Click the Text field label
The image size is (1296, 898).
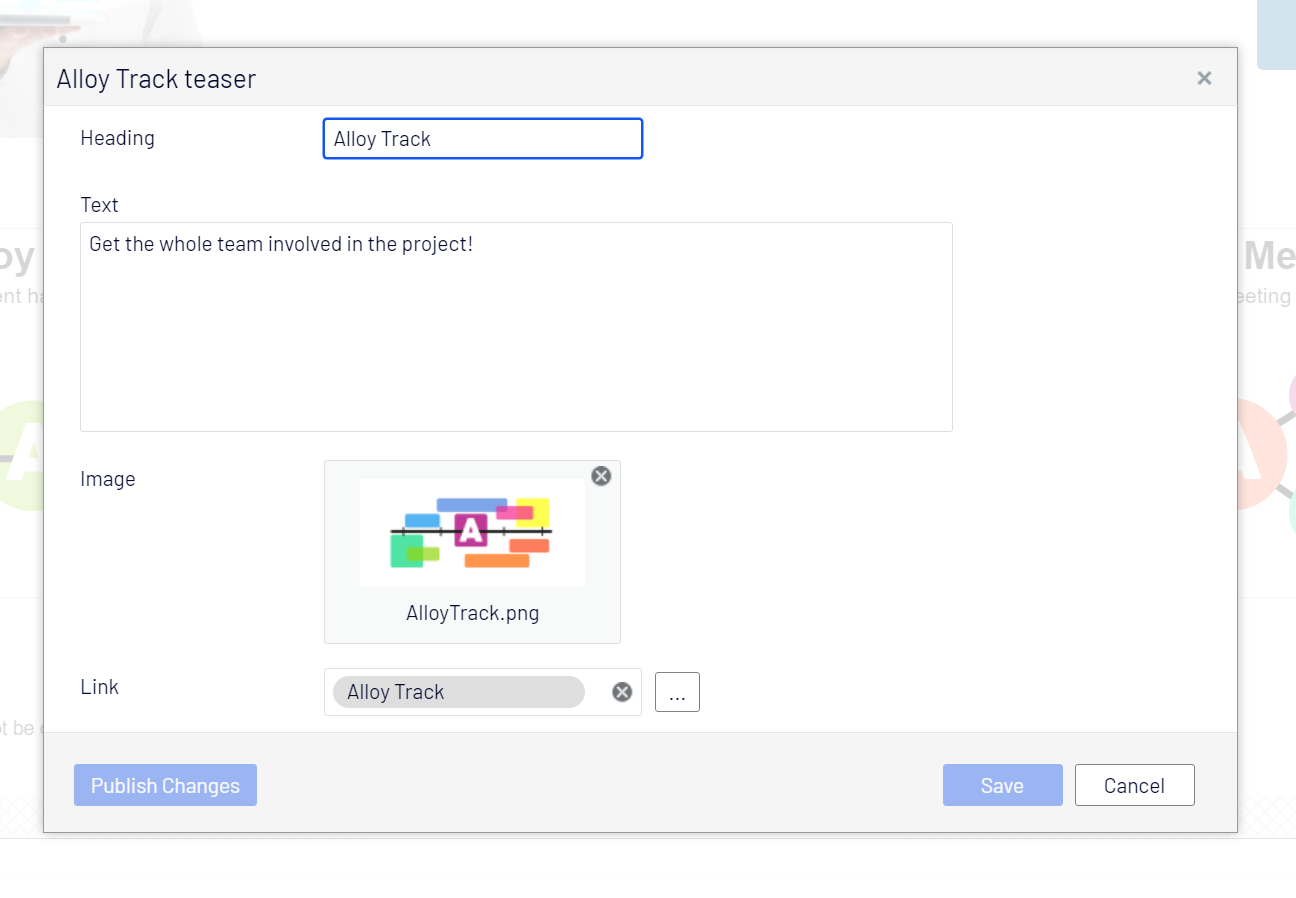point(99,205)
